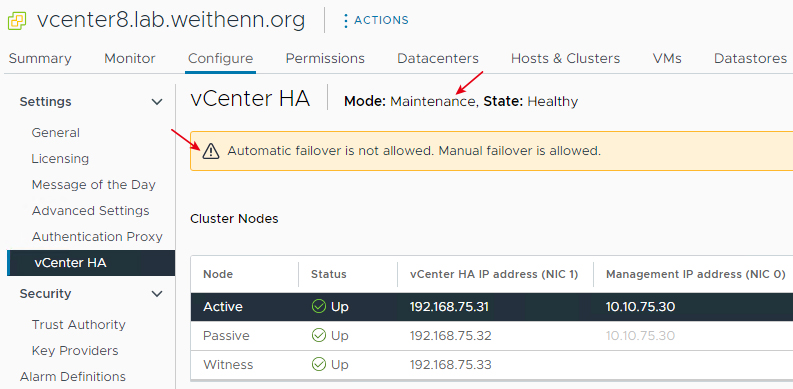Select the Passive node row
This screenshot has height=389, width=793.
[x=492, y=335]
